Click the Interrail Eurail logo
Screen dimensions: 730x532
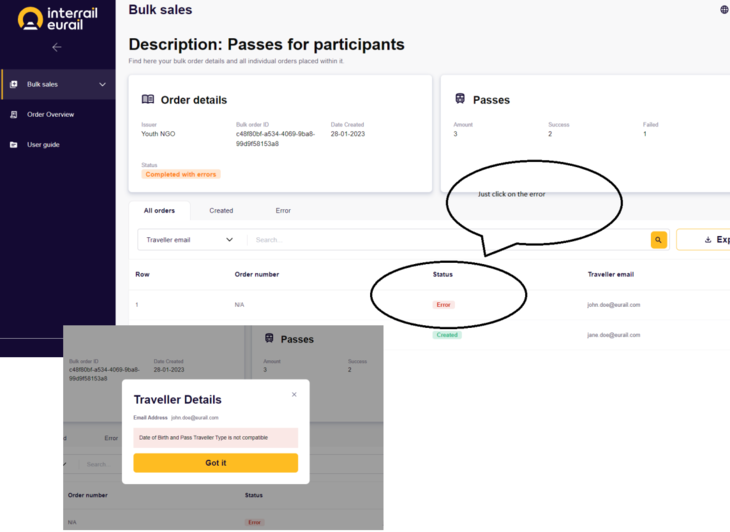coord(58,19)
